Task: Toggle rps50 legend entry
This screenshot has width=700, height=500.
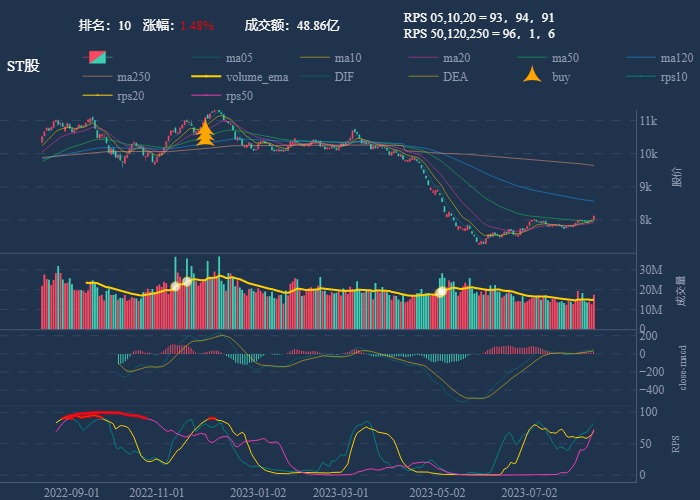Action: [x=238, y=96]
